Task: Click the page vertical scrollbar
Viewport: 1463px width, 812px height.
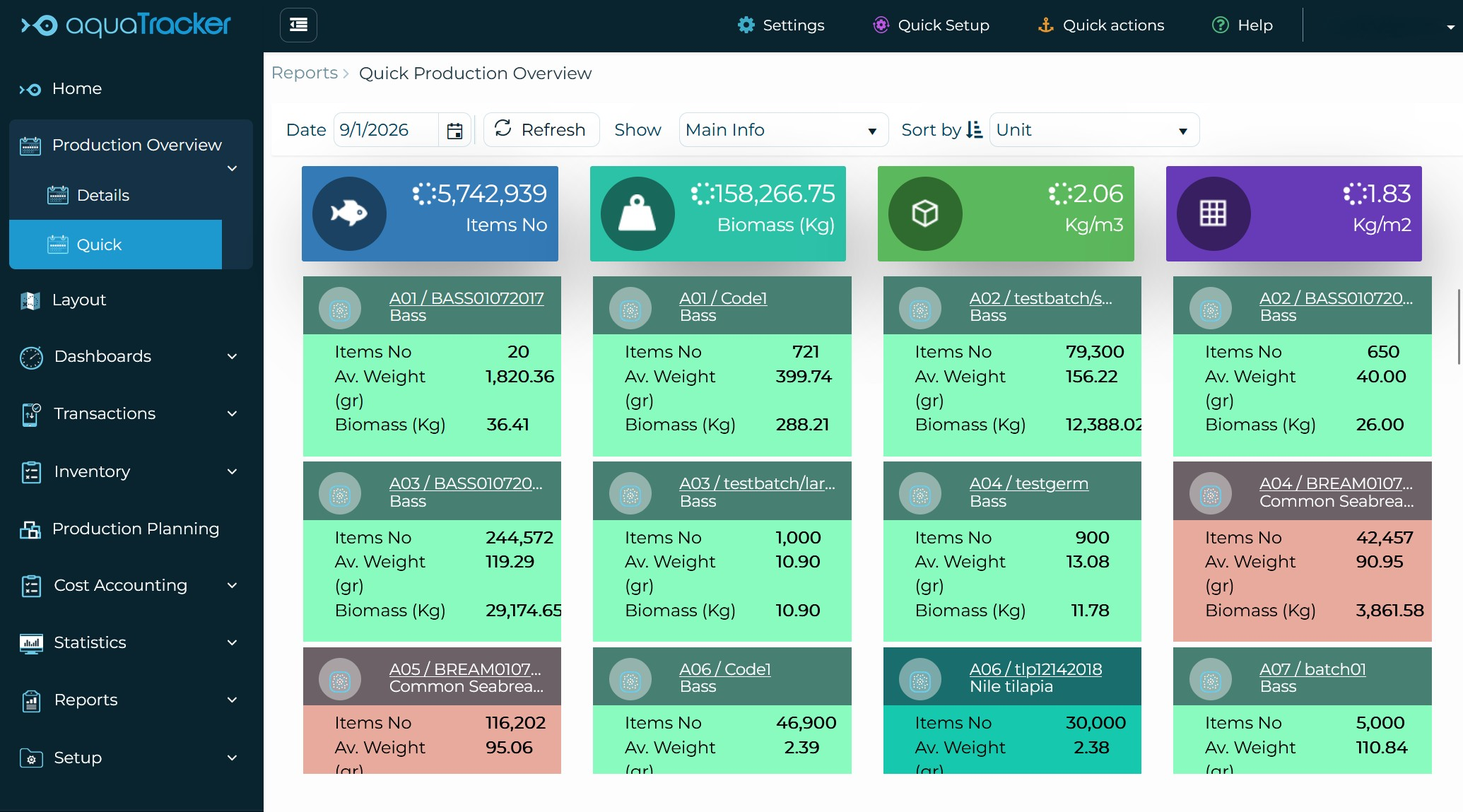Action: click(x=1458, y=325)
